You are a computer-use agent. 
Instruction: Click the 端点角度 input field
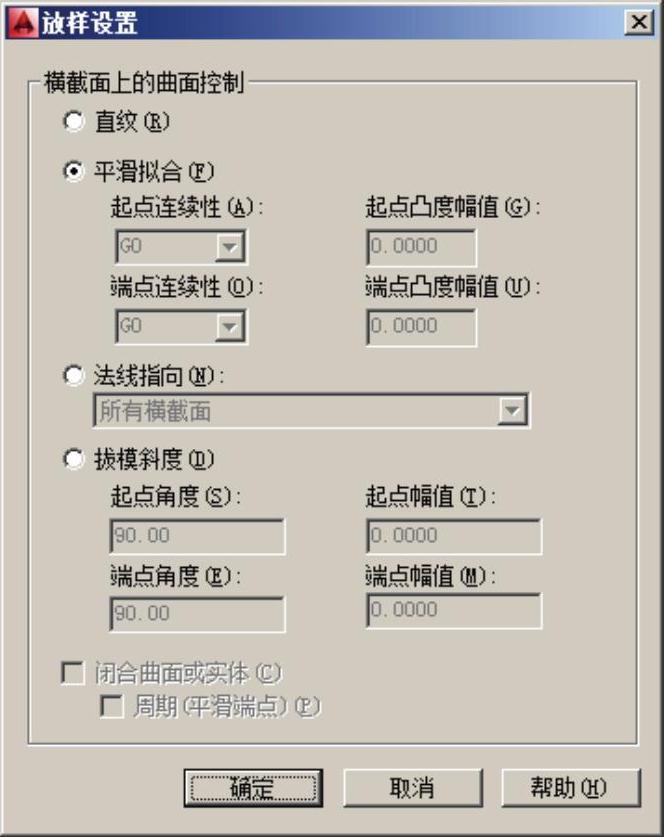coord(197,613)
